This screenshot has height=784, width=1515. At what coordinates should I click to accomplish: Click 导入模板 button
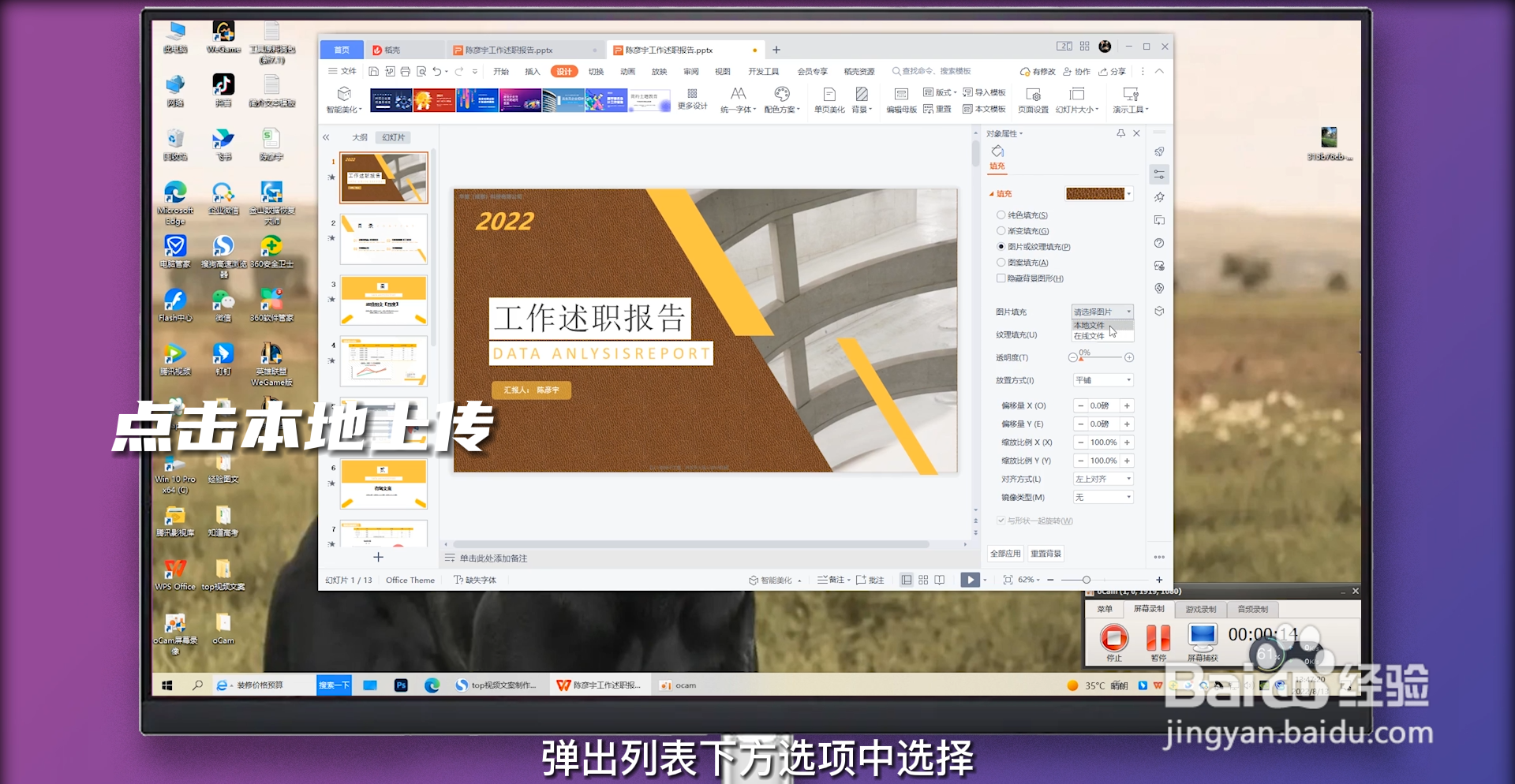984,93
